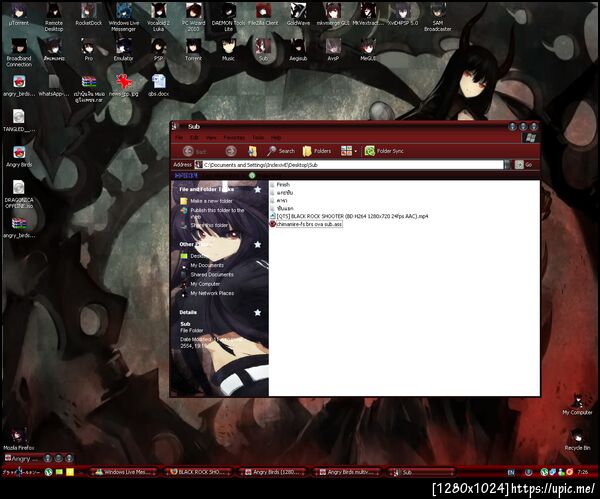Open DAEMON Tools Lite desktop icon
The image size is (600, 499).
click(228, 17)
